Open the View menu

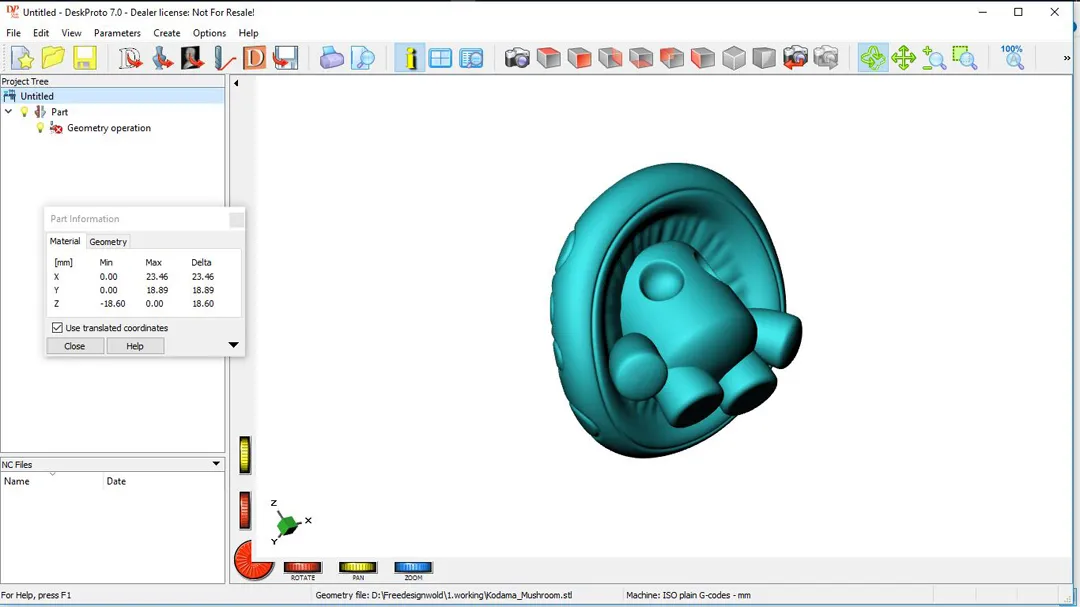(71, 33)
